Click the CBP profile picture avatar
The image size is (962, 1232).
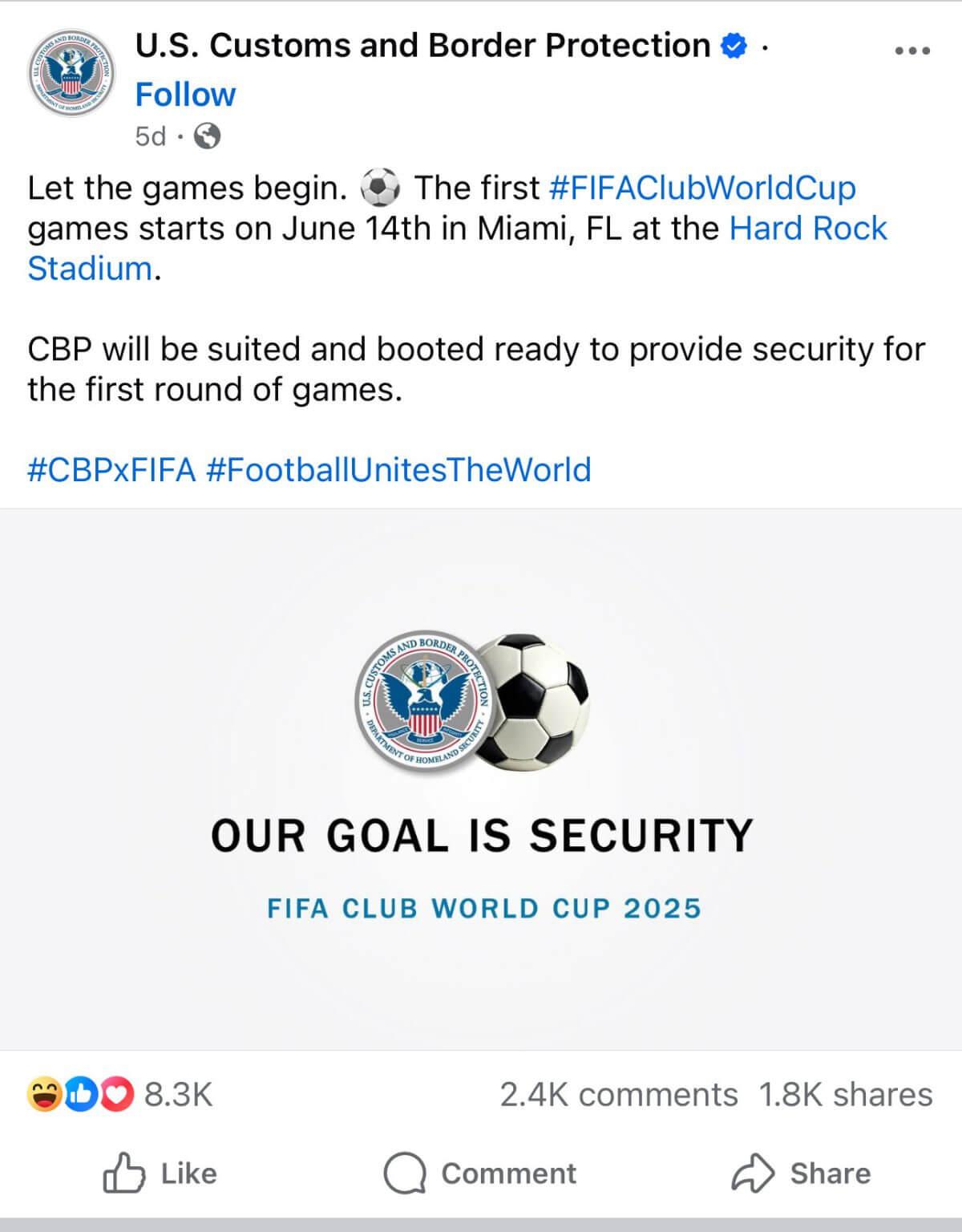pyautogui.click(x=71, y=73)
